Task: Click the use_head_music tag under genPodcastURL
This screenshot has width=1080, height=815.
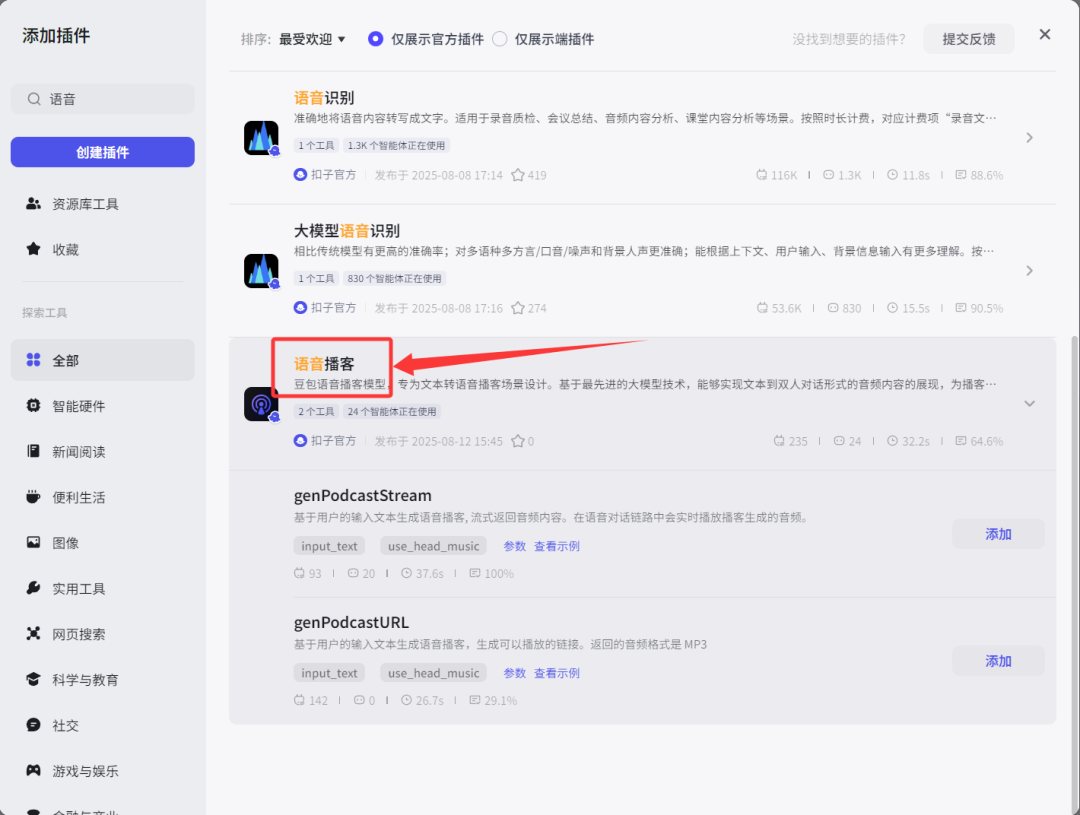Action: [x=433, y=673]
